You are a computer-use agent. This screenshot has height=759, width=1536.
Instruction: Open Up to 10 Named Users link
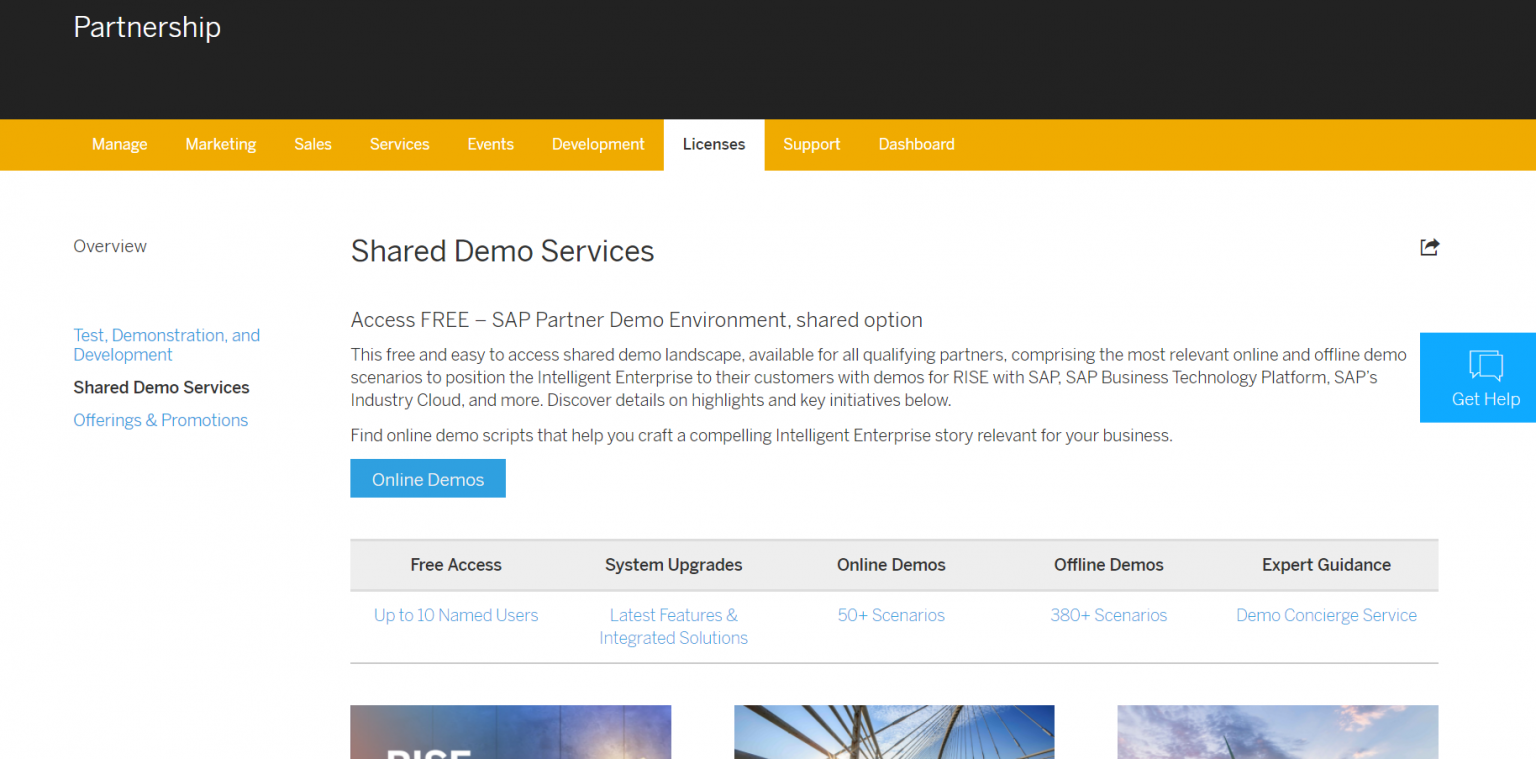(x=456, y=615)
